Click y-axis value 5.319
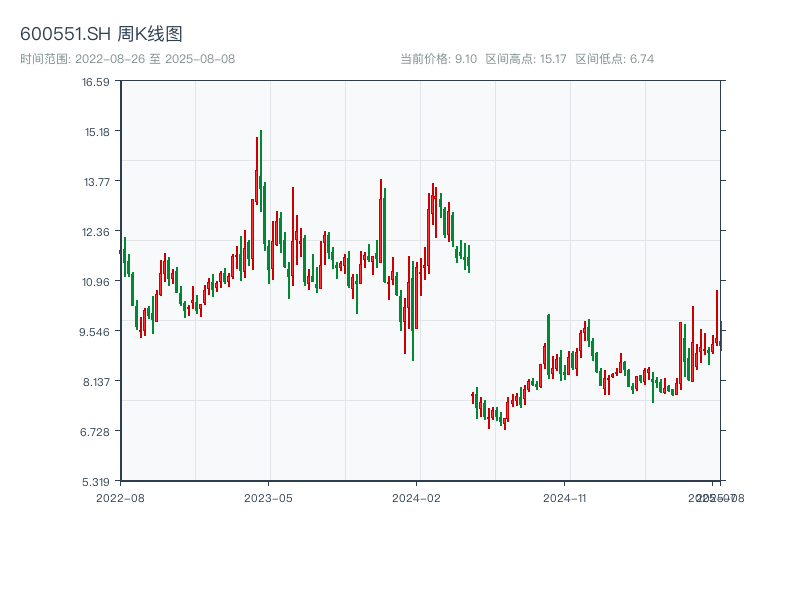The image size is (800, 600). (x=96, y=482)
